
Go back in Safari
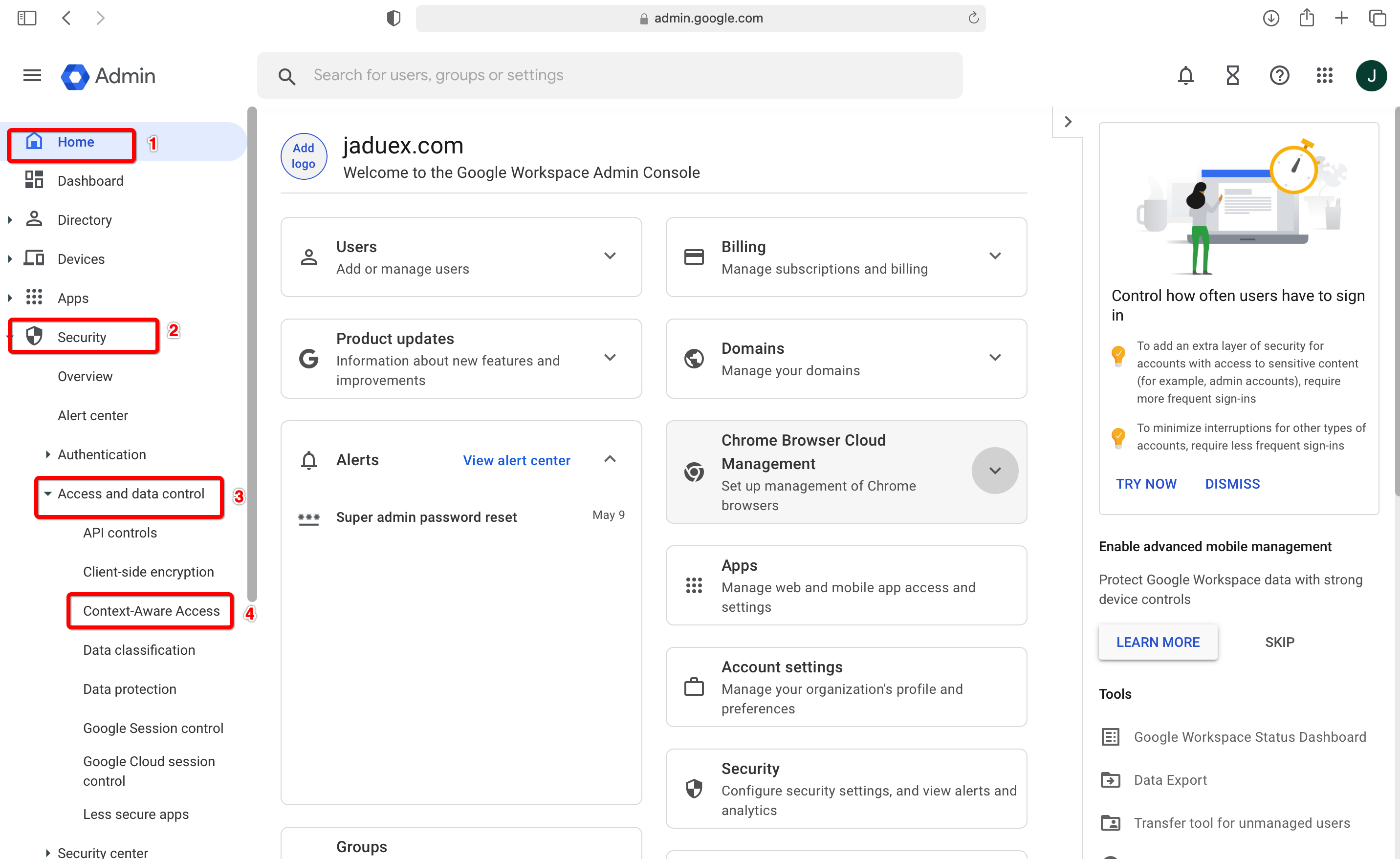tap(66, 18)
